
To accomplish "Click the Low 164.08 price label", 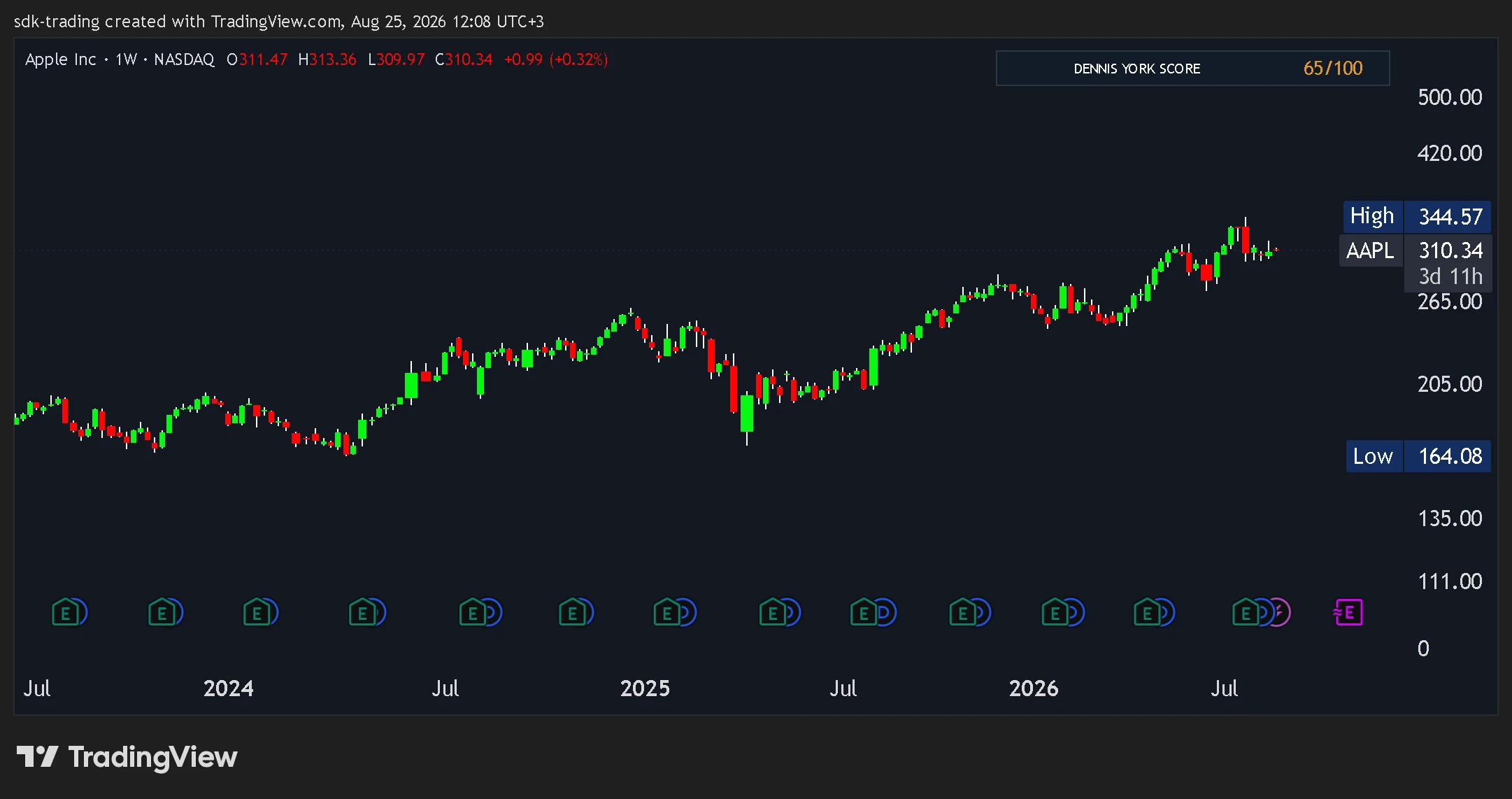I will (x=1418, y=456).
